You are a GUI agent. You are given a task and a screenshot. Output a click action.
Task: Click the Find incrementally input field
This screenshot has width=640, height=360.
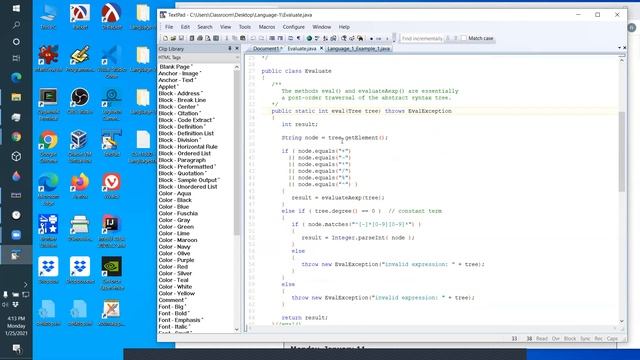click(x=422, y=38)
